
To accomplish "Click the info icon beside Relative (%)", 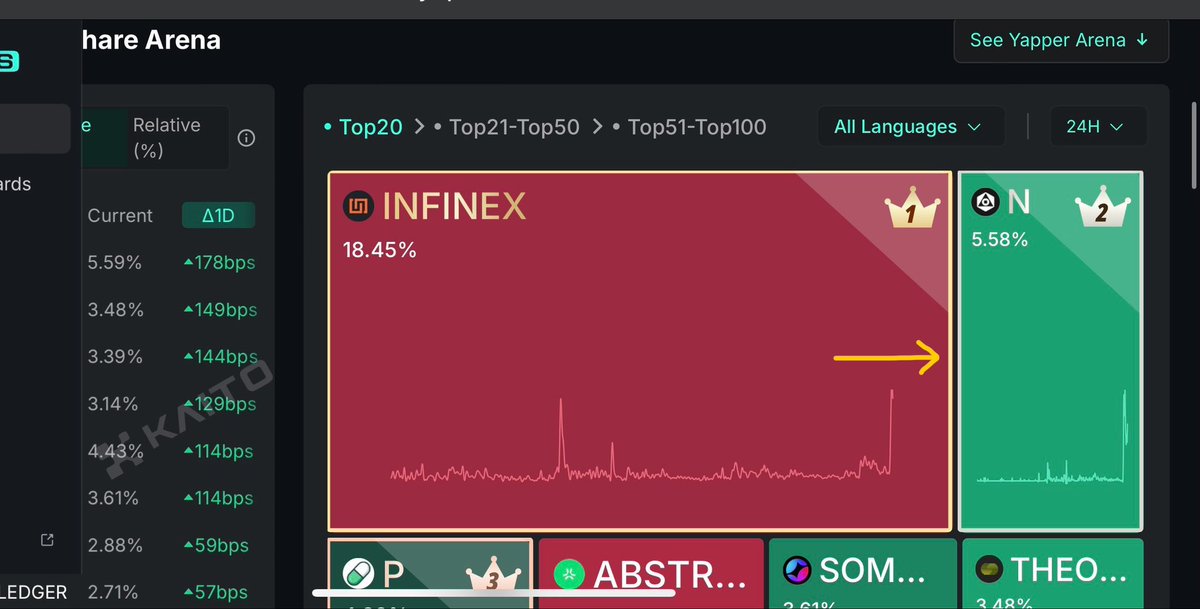I will click(246, 138).
